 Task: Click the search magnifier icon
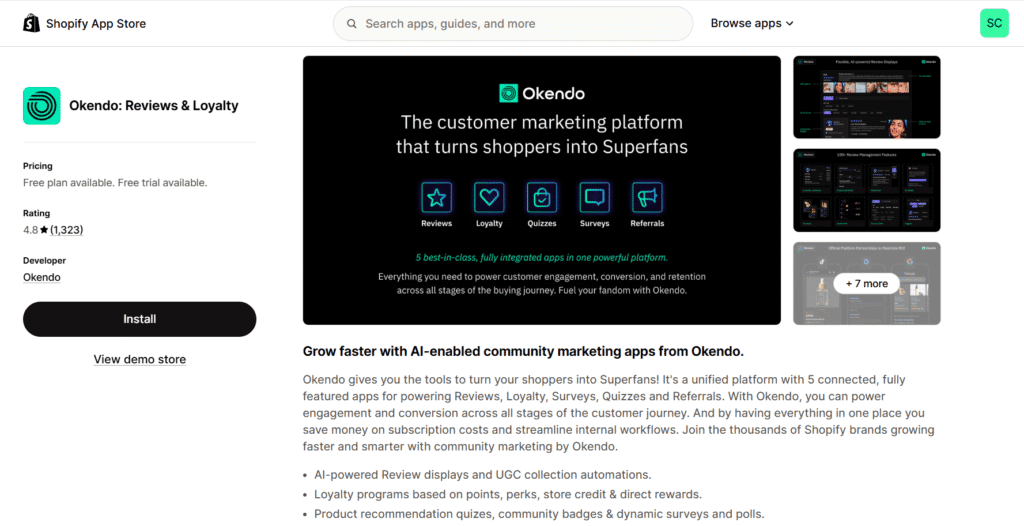tap(351, 24)
